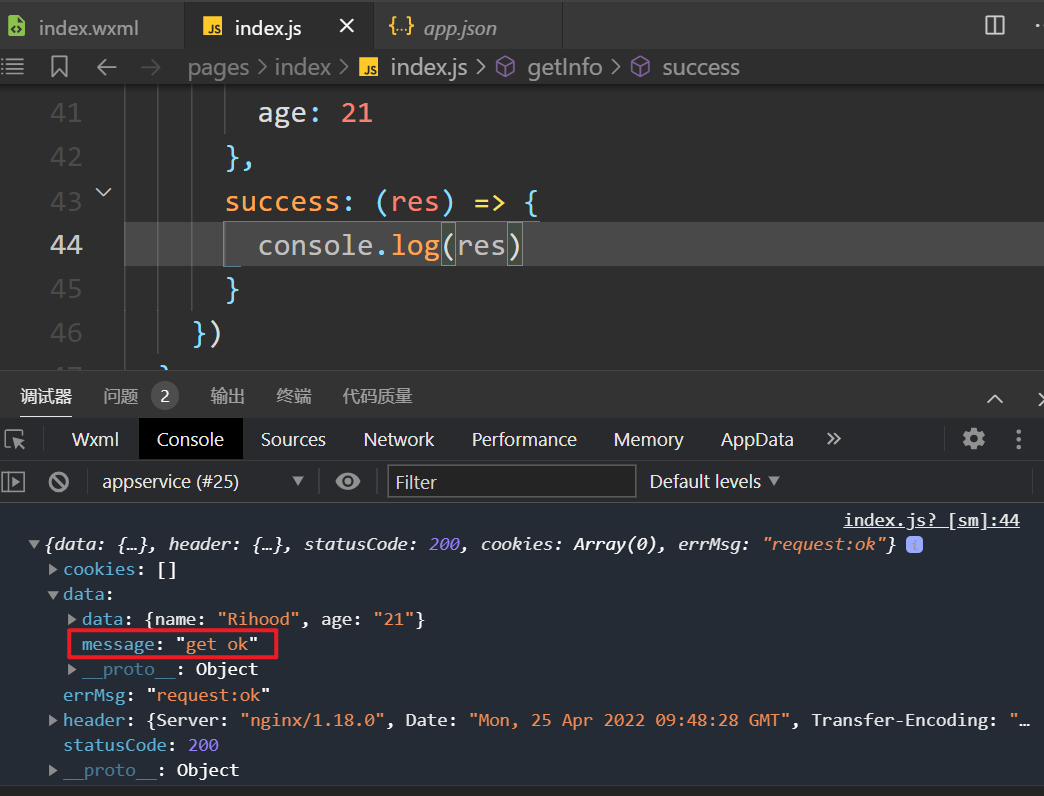Screen dimensions: 1044x796
Task: Click the age: 21 code line
Action: click(x=315, y=113)
